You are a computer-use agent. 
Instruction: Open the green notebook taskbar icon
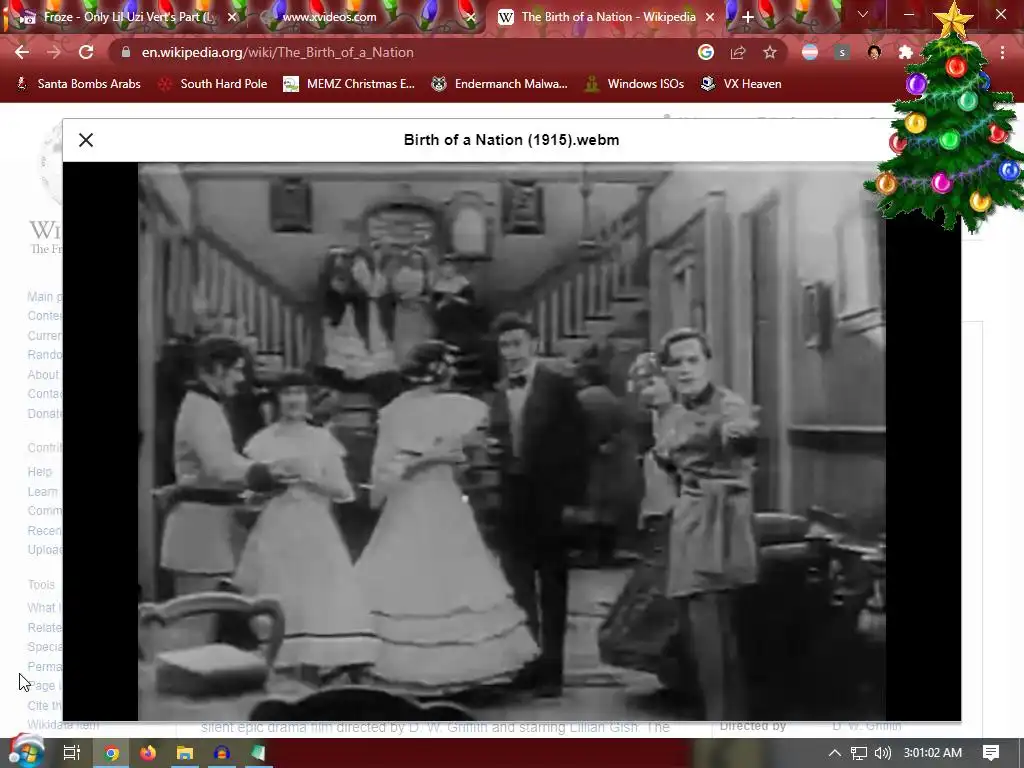(258, 753)
